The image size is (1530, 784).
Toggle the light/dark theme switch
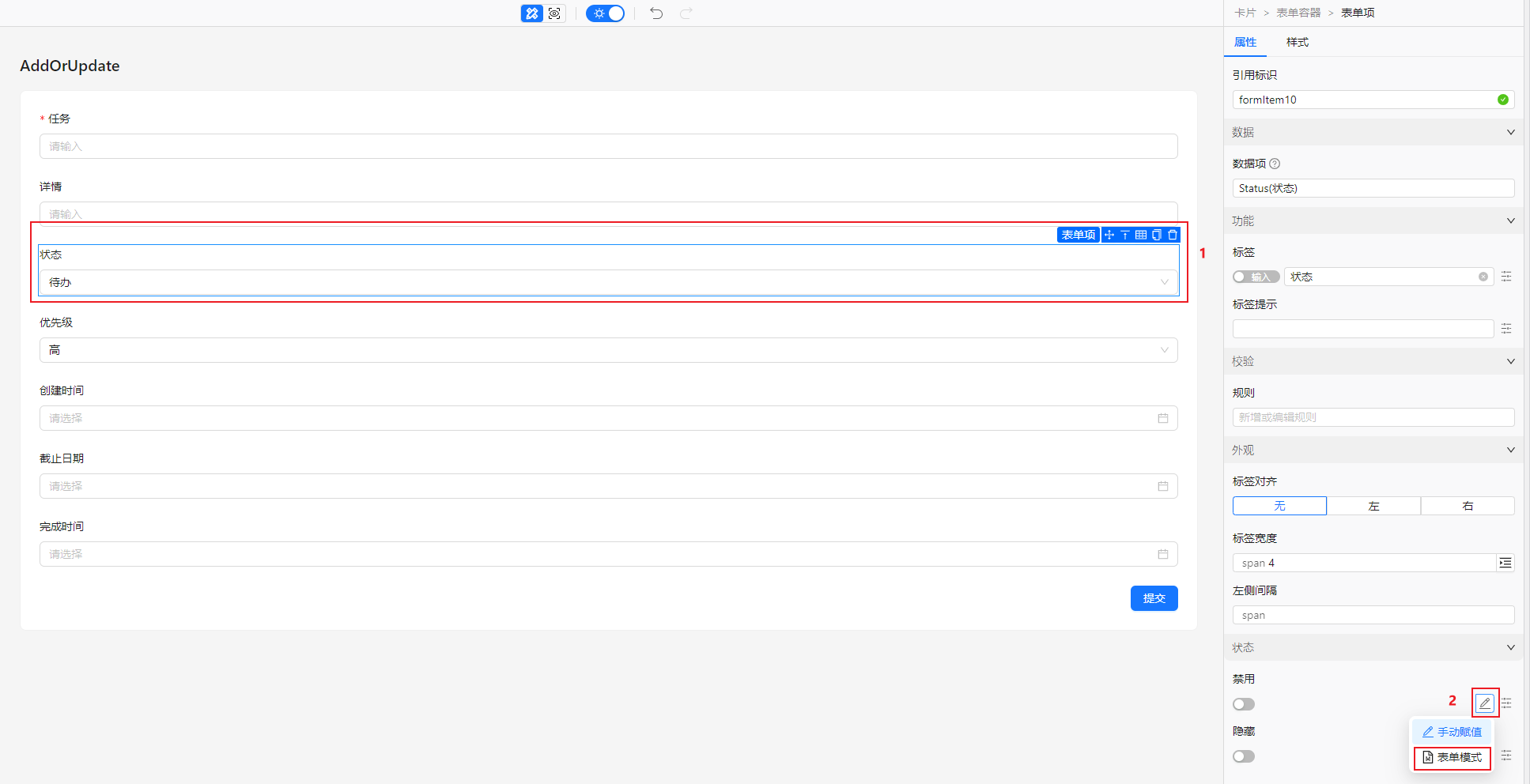click(606, 13)
